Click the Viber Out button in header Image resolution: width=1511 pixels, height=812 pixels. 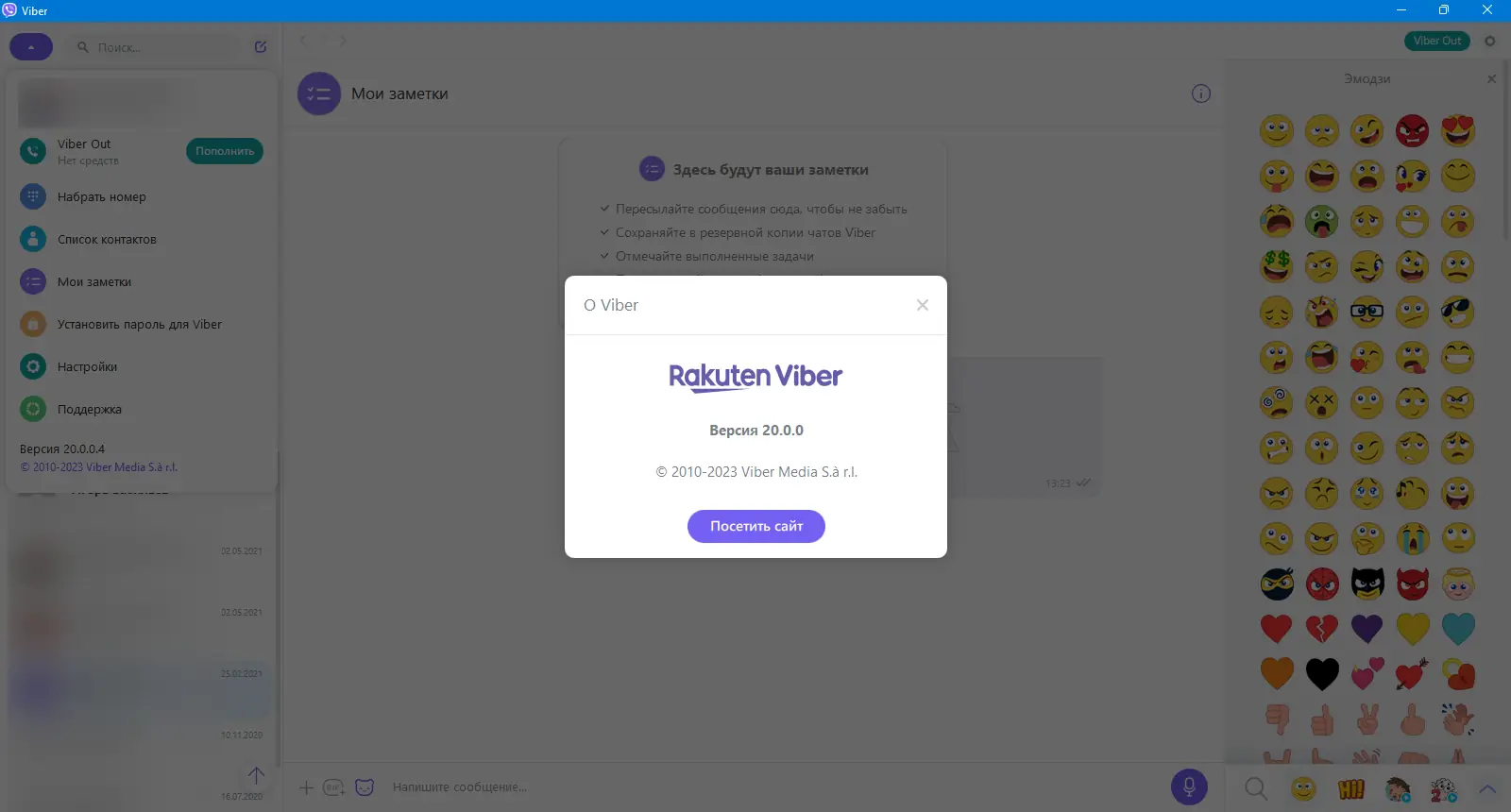[1437, 41]
